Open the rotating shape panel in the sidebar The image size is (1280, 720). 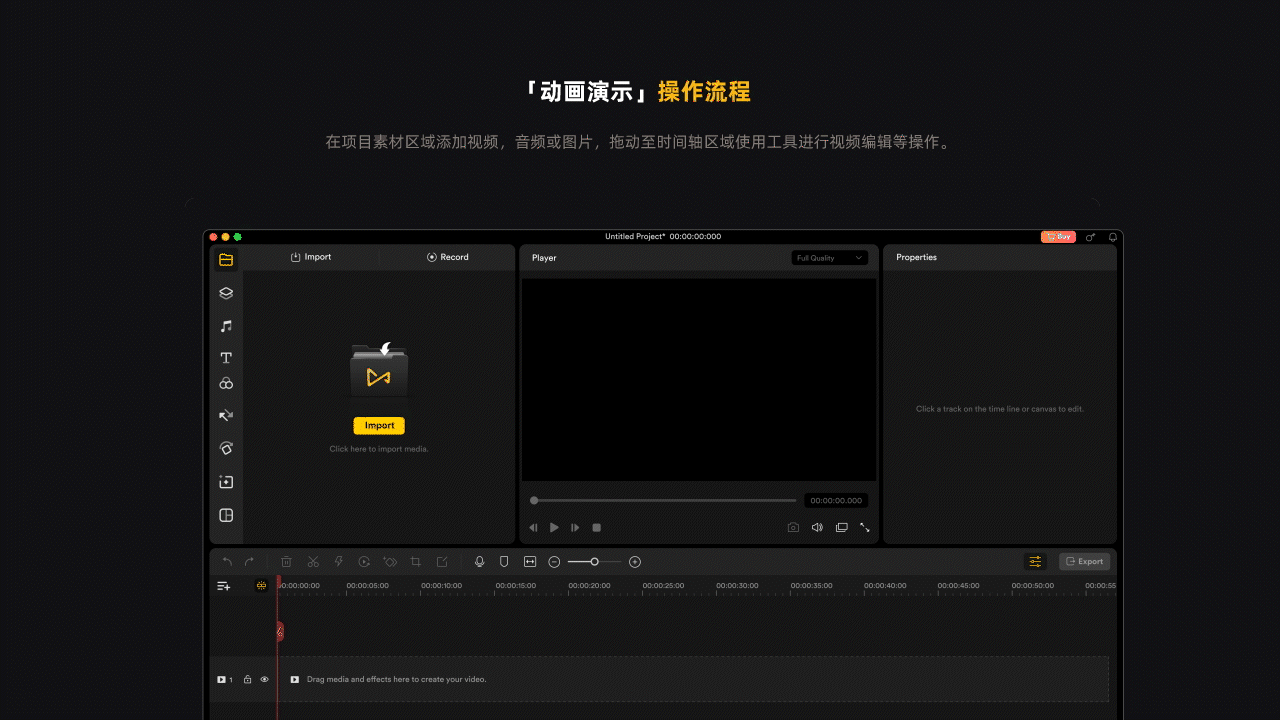tap(226, 449)
